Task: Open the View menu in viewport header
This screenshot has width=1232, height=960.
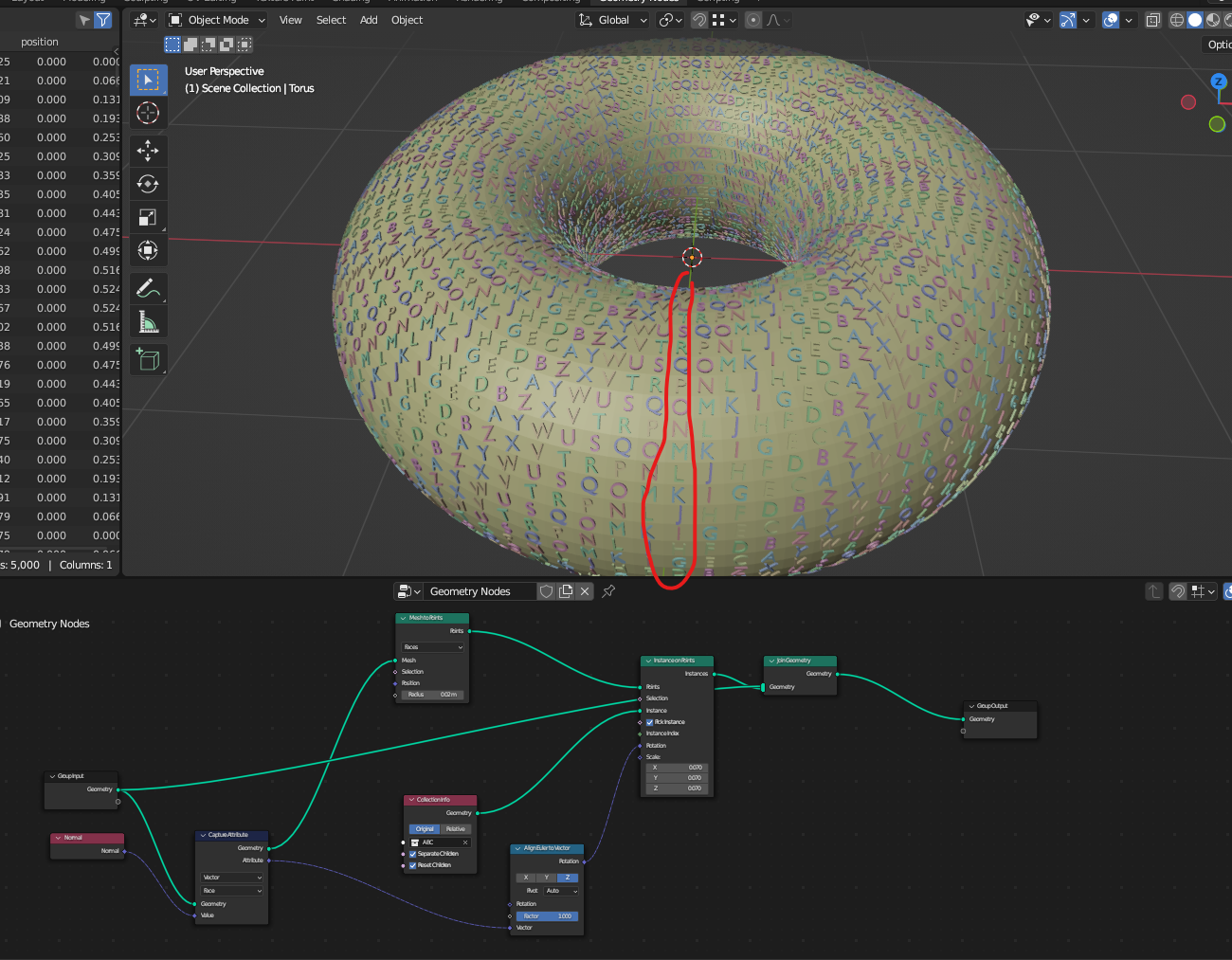Action: (x=290, y=20)
